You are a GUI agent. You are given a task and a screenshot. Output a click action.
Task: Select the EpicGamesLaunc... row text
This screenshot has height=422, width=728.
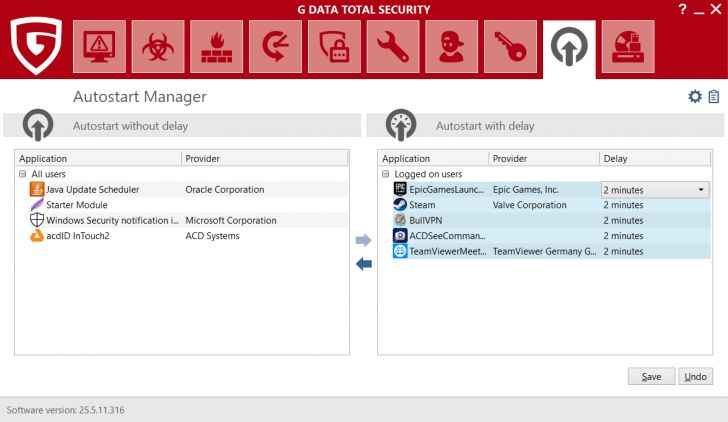point(446,189)
